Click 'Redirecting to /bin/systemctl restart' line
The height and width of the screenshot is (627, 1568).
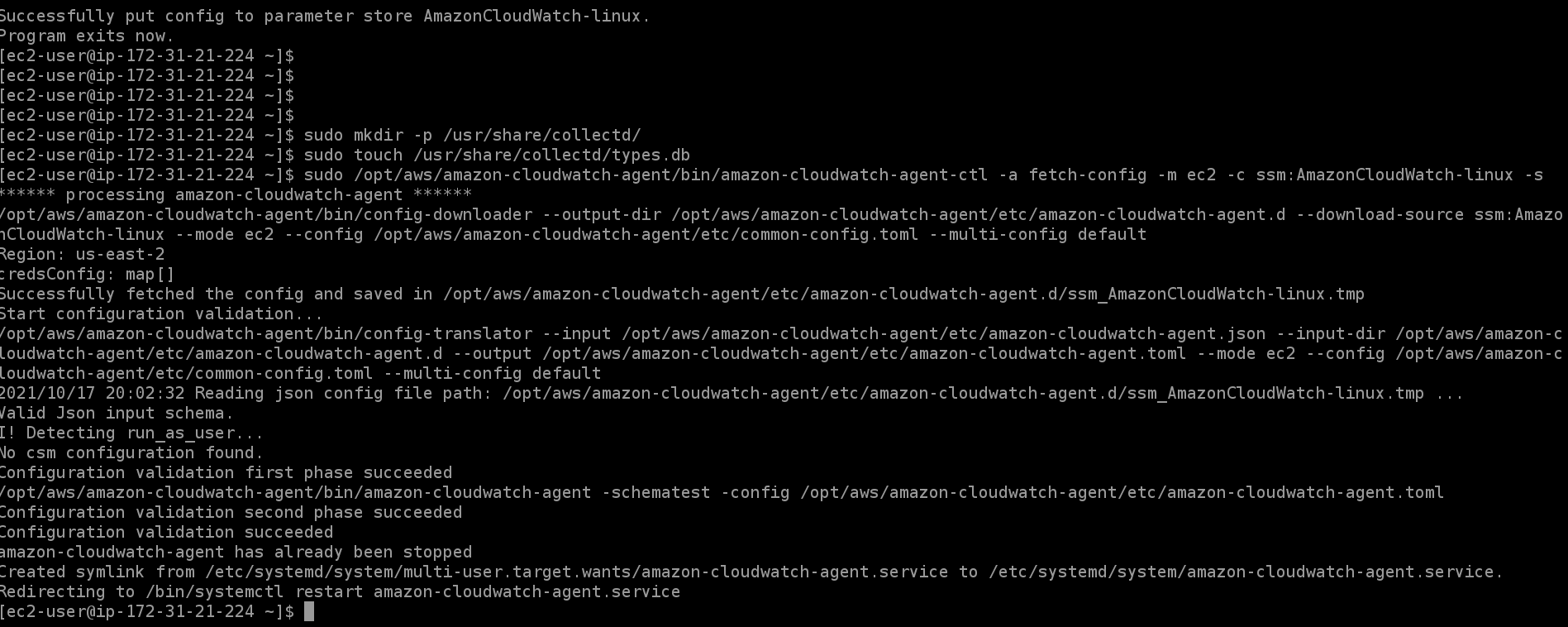(340, 591)
